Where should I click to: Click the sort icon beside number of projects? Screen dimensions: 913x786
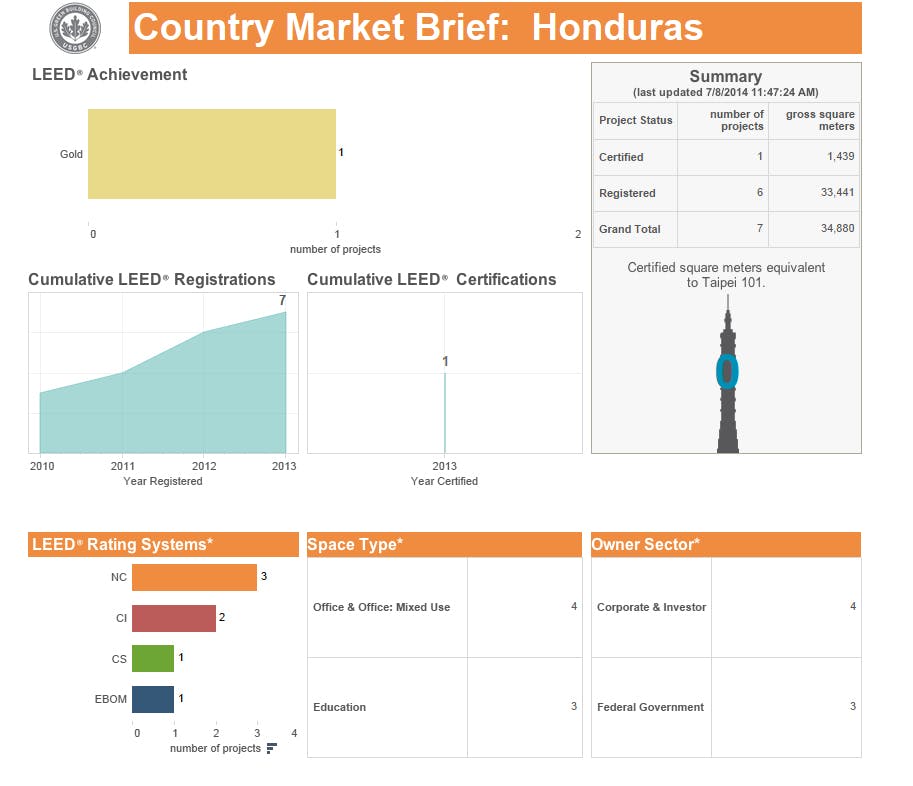click(x=272, y=748)
